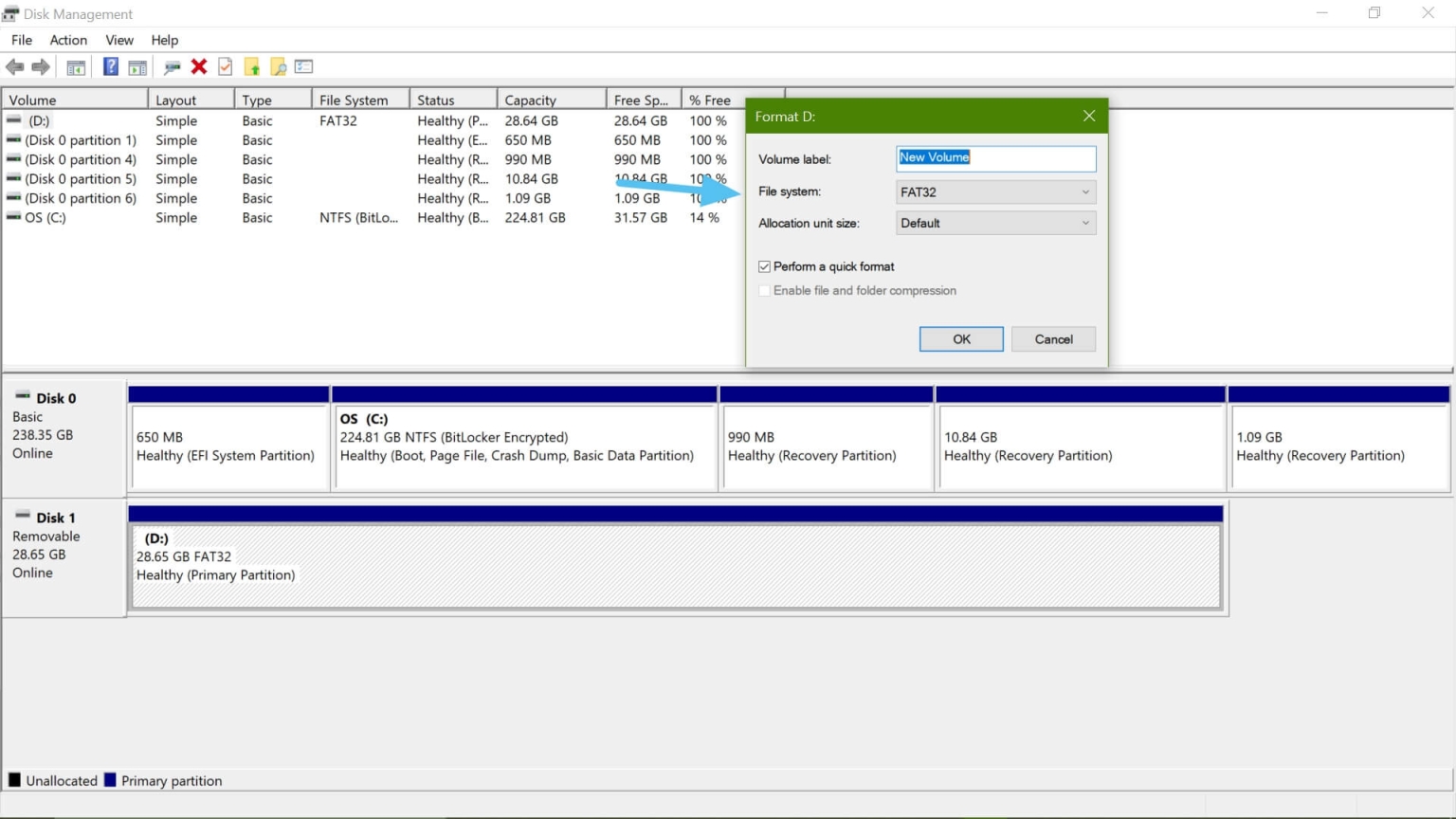This screenshot has height=819, width=1456.
Task: Click the red delete volume X icon
Action: 199,66
